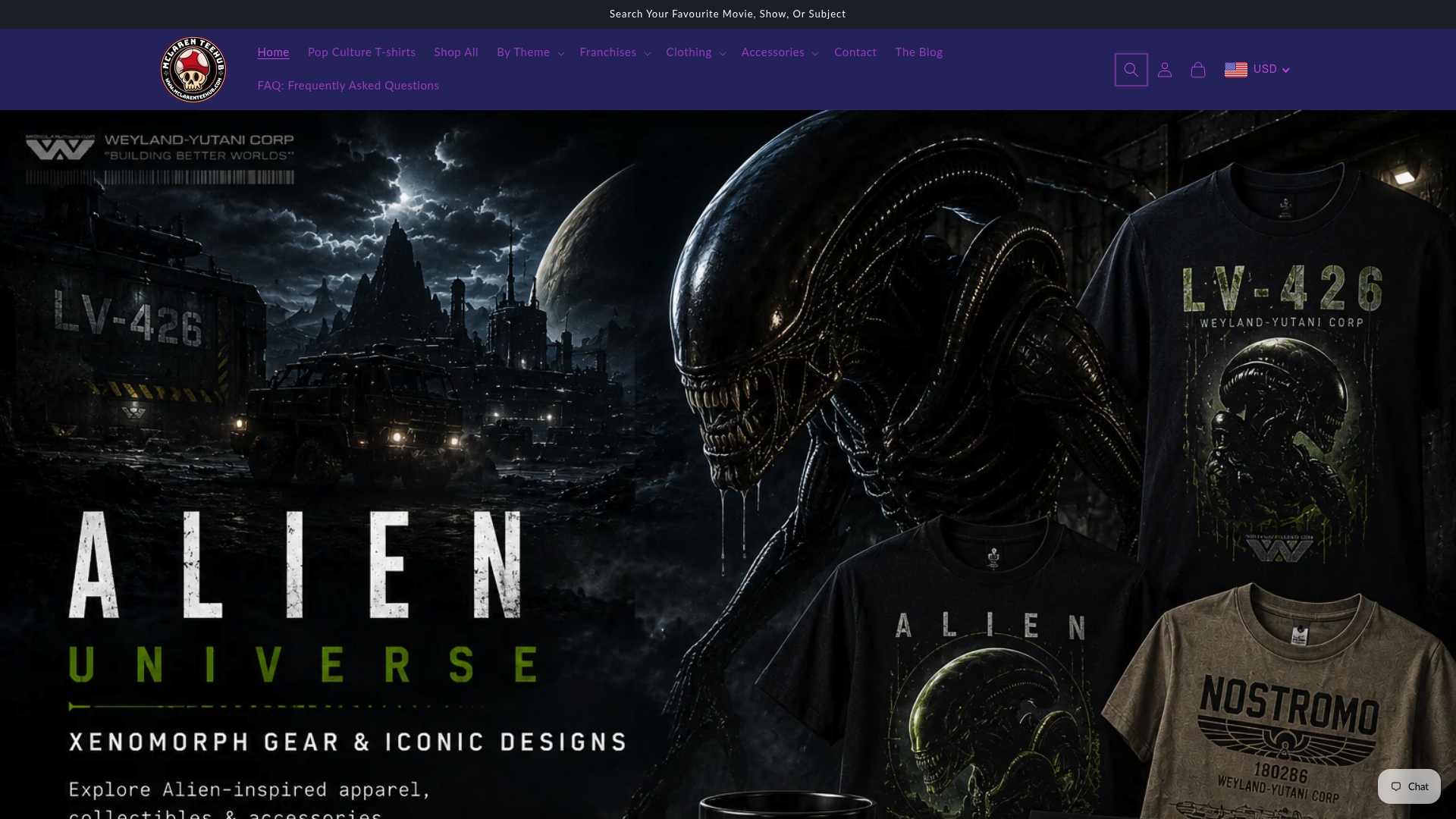Expand the Clothing dropdown menu

(695, 52)
